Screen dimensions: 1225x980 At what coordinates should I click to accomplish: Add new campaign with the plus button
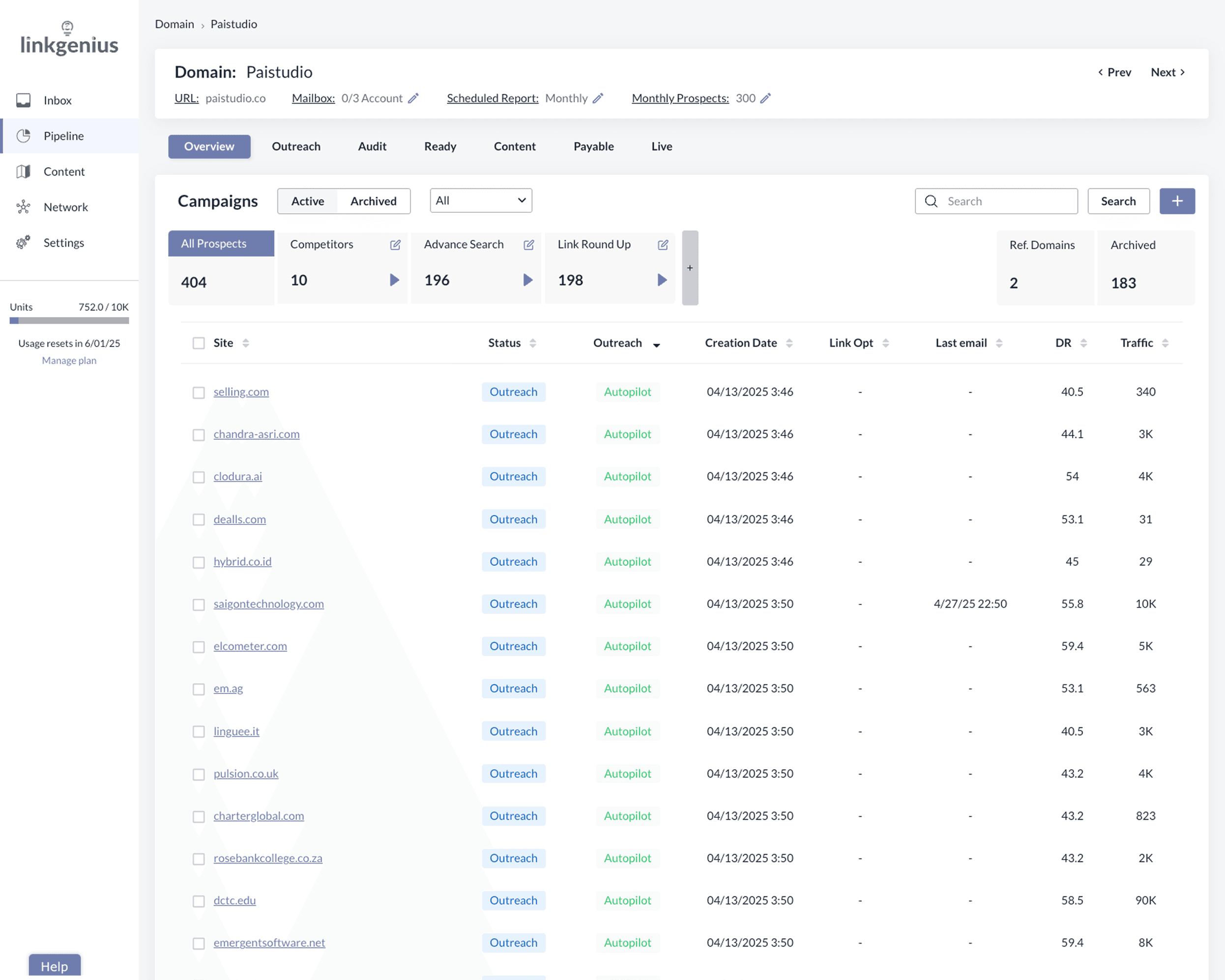(x=1177, y=201)
